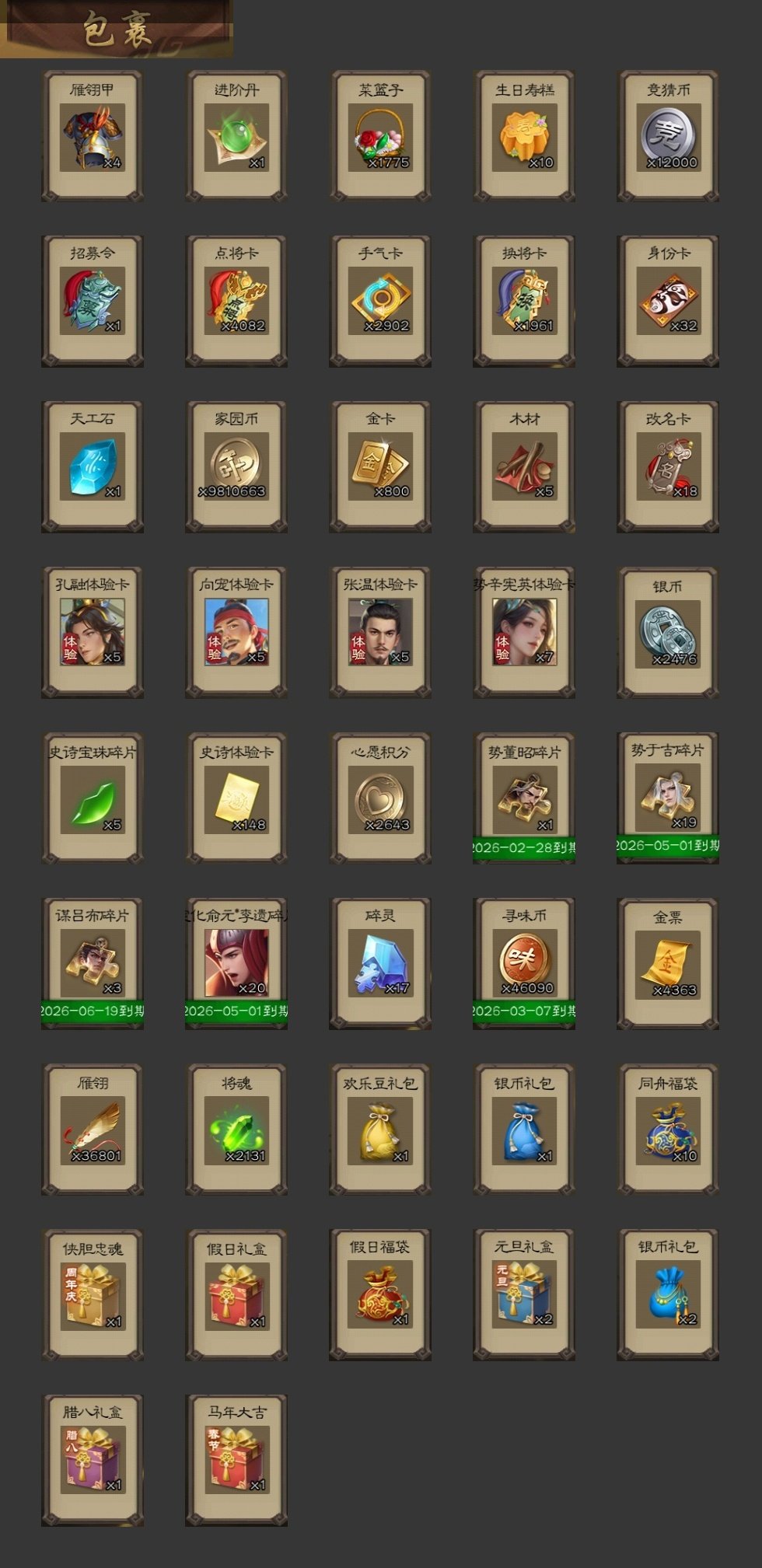Click the 元旦礼盒 gift box
Screen dimensions: 762x1568
point(524,1294)
